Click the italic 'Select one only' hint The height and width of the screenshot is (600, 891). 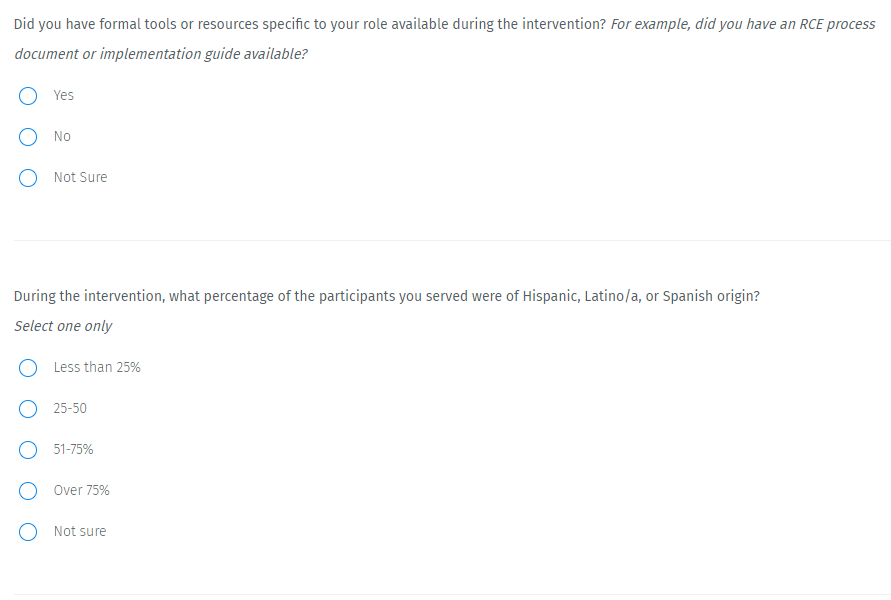pyautogui.click(x=63, y=326)
